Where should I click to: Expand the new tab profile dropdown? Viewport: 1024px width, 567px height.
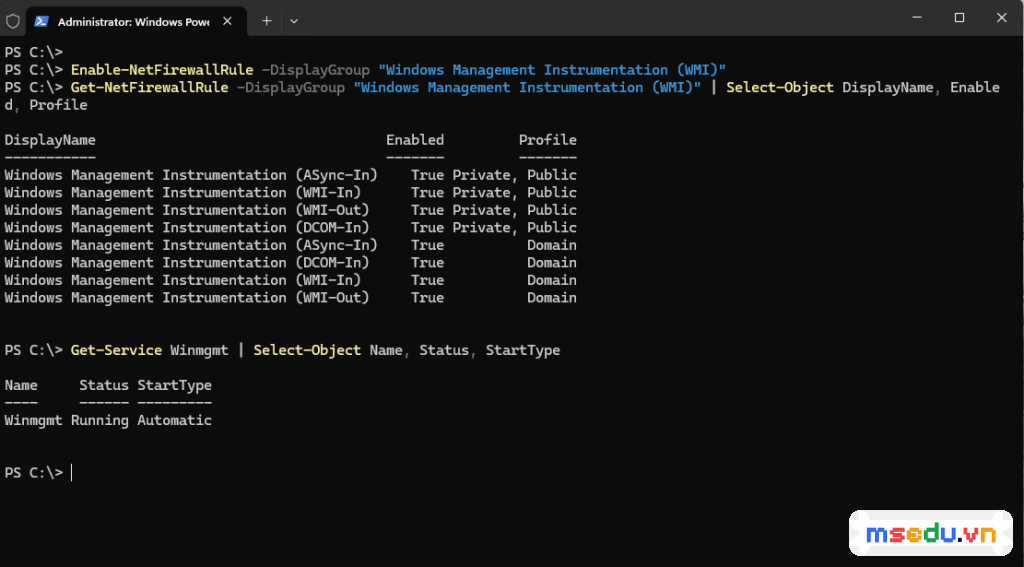coord(294,21)
